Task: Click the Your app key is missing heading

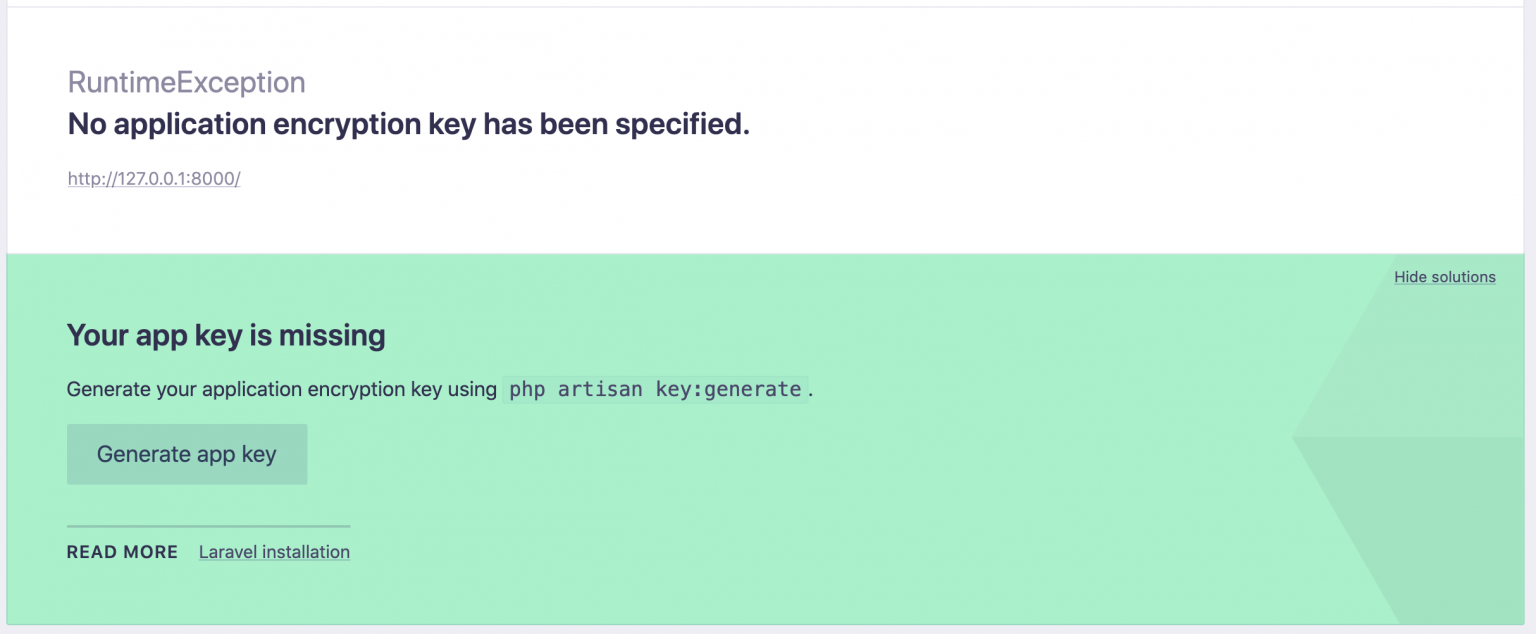Action: [x=225, y=335]
